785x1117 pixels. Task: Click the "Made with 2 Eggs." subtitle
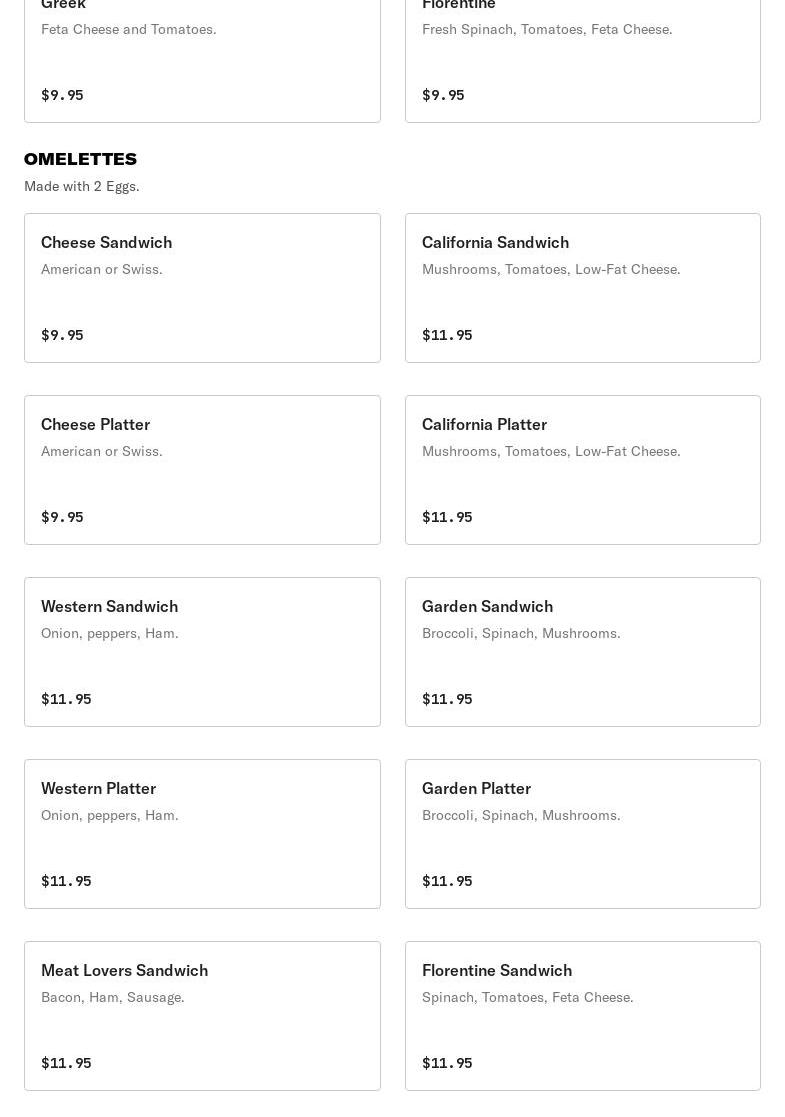click(x=82, y=186)
